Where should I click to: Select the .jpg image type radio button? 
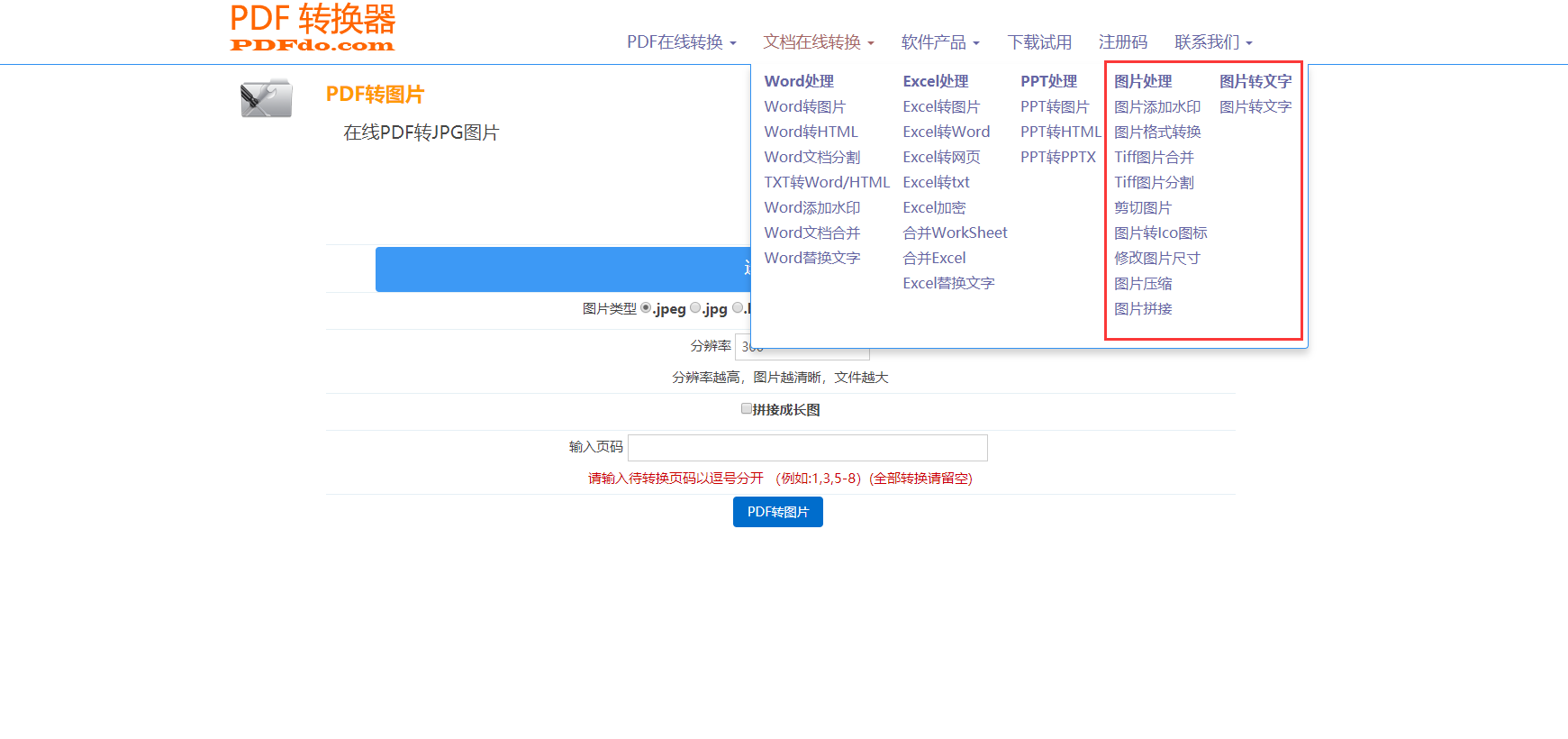pyautogui.click(x=695, y=307)
